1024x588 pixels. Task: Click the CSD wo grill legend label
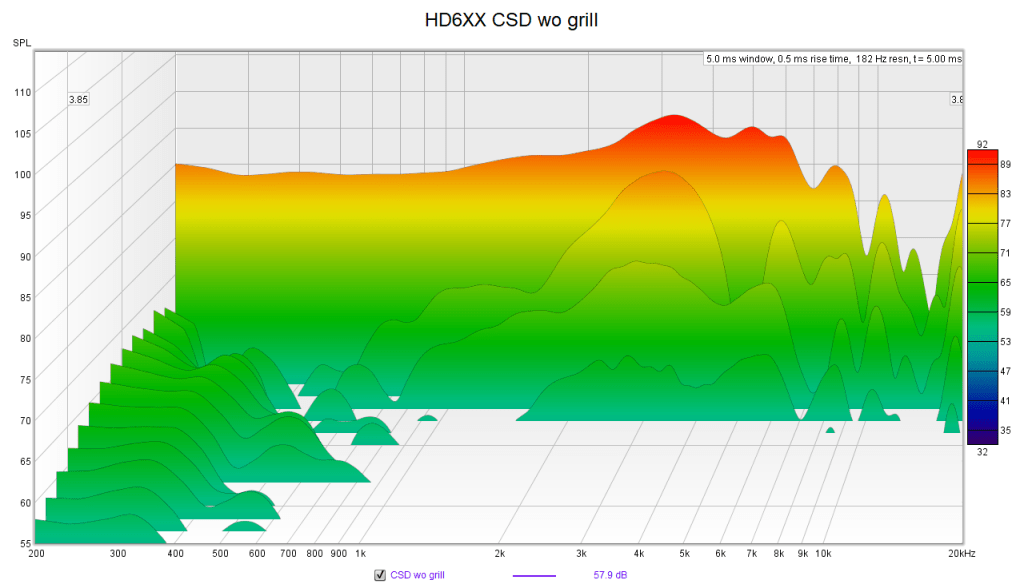(417, 575)
